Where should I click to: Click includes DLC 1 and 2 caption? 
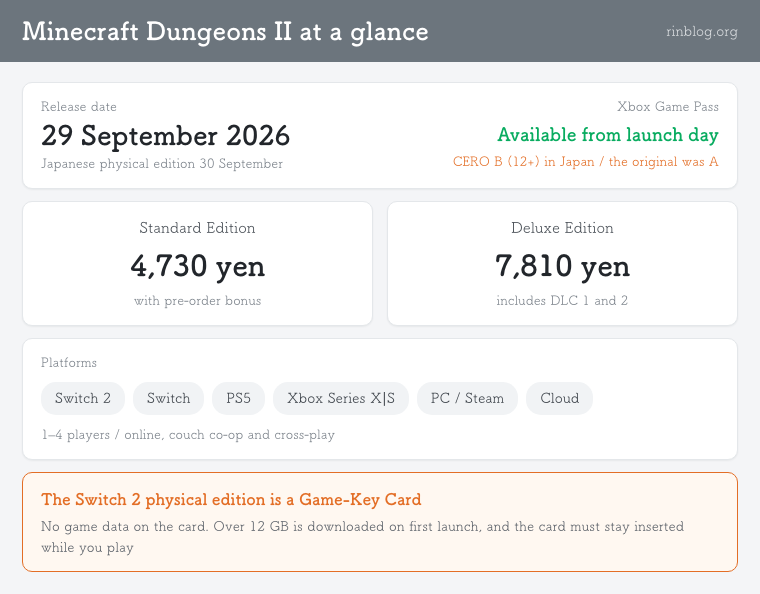point(562,301)
